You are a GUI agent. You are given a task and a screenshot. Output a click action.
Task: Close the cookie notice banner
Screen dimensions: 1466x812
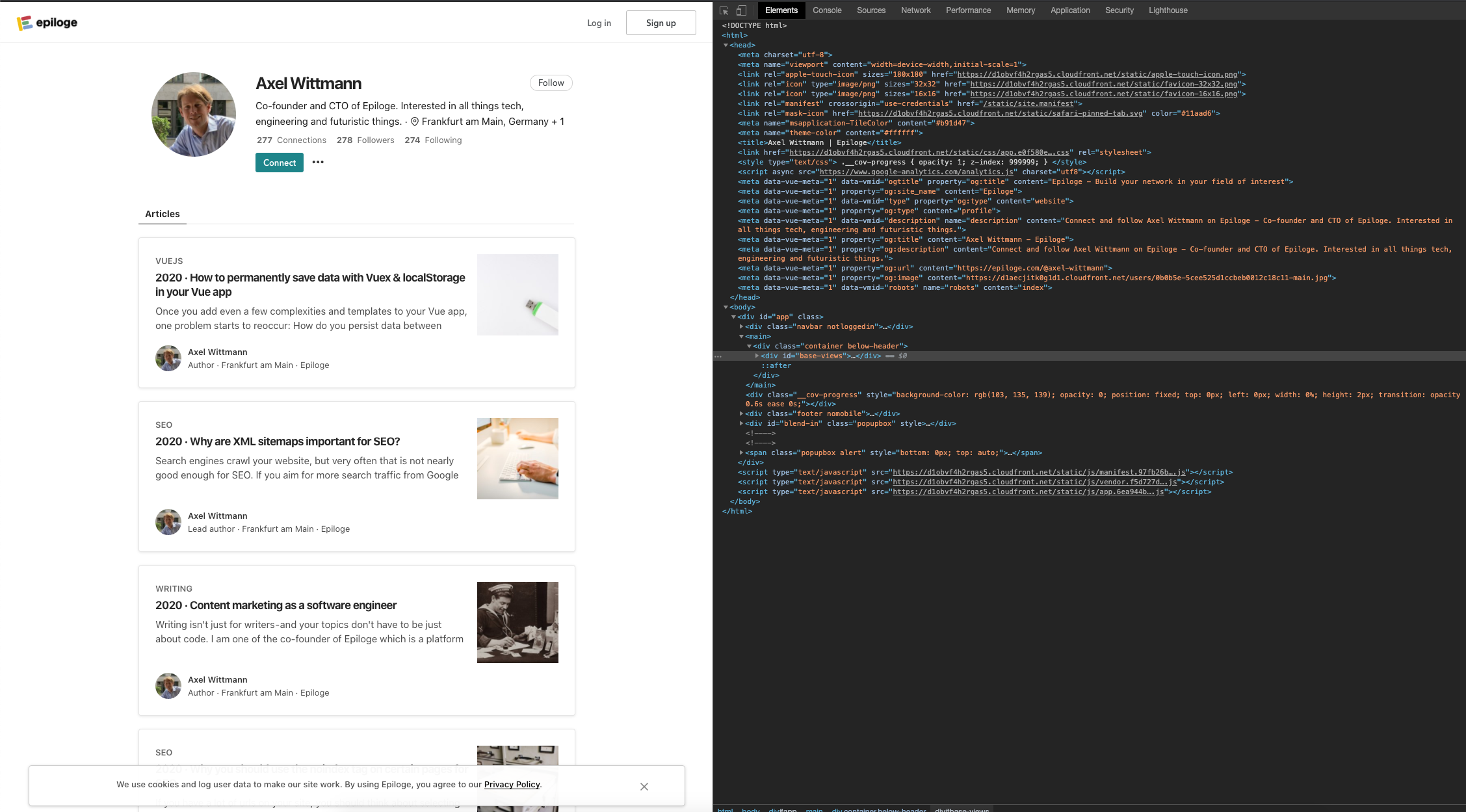[644, 787]
